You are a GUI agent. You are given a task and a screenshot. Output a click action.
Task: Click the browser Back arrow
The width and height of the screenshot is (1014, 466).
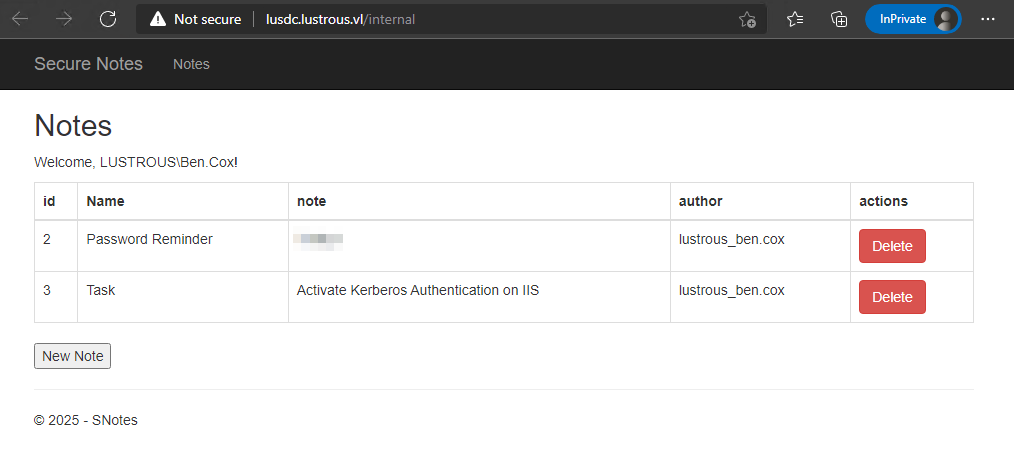tap(20, 19)
